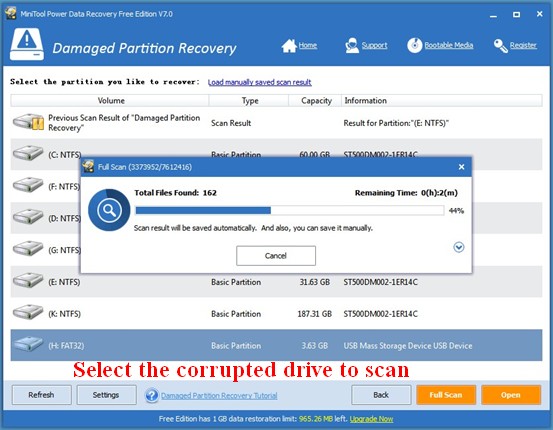This screenshot has height=430, width=553.
Task: Click Remaining Time 0(h):2(m) text
Action: coord(406,193)
